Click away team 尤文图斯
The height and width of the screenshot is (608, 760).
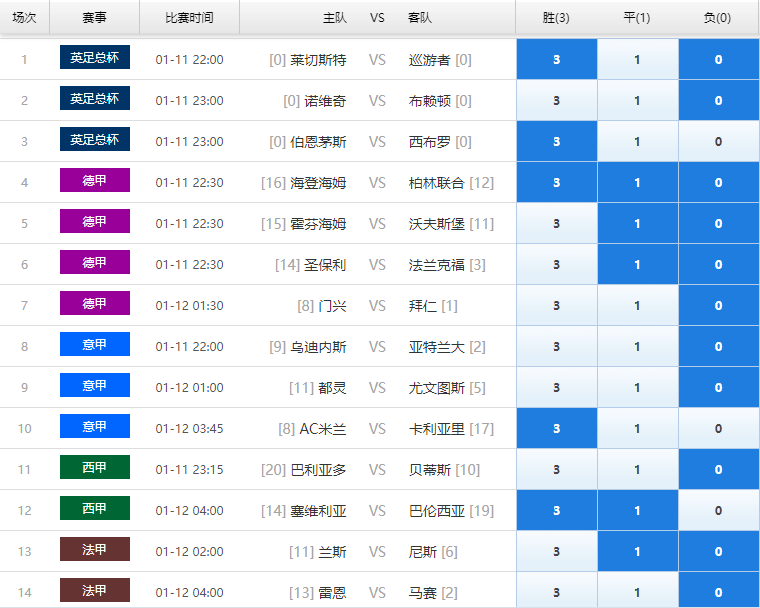point(437,387)
